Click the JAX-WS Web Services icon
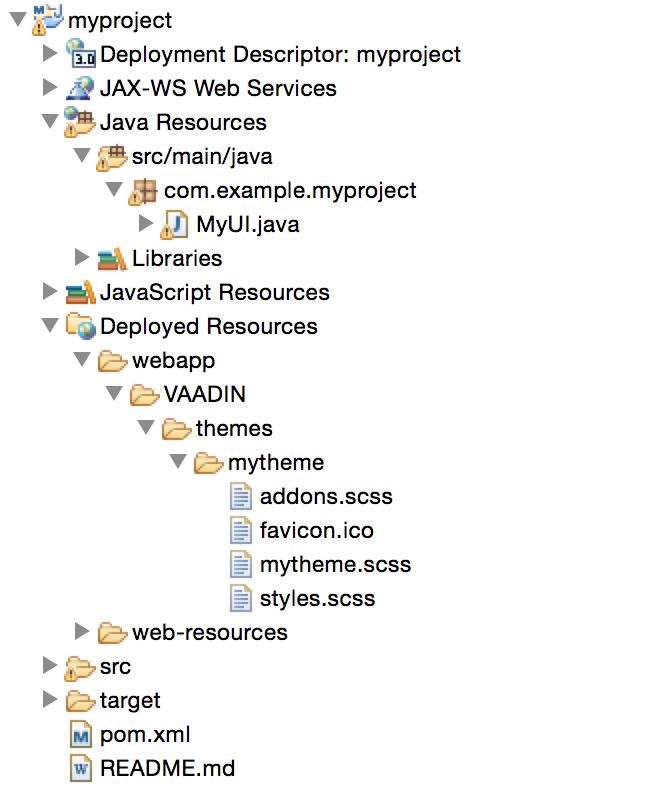Screen dimensions: 654x795 [x=80, y=88]
